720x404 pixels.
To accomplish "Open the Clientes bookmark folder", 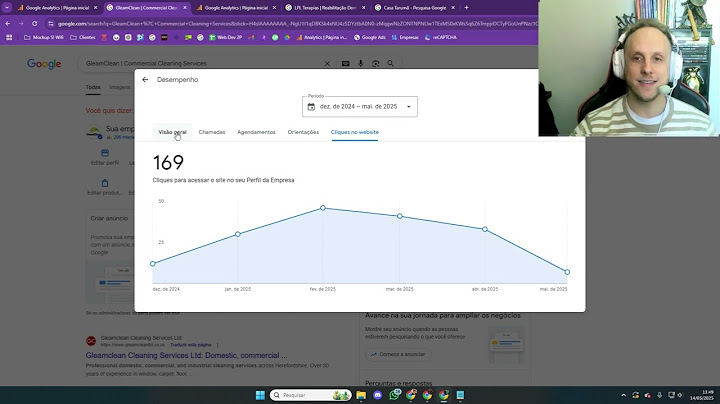I will 83,38.
